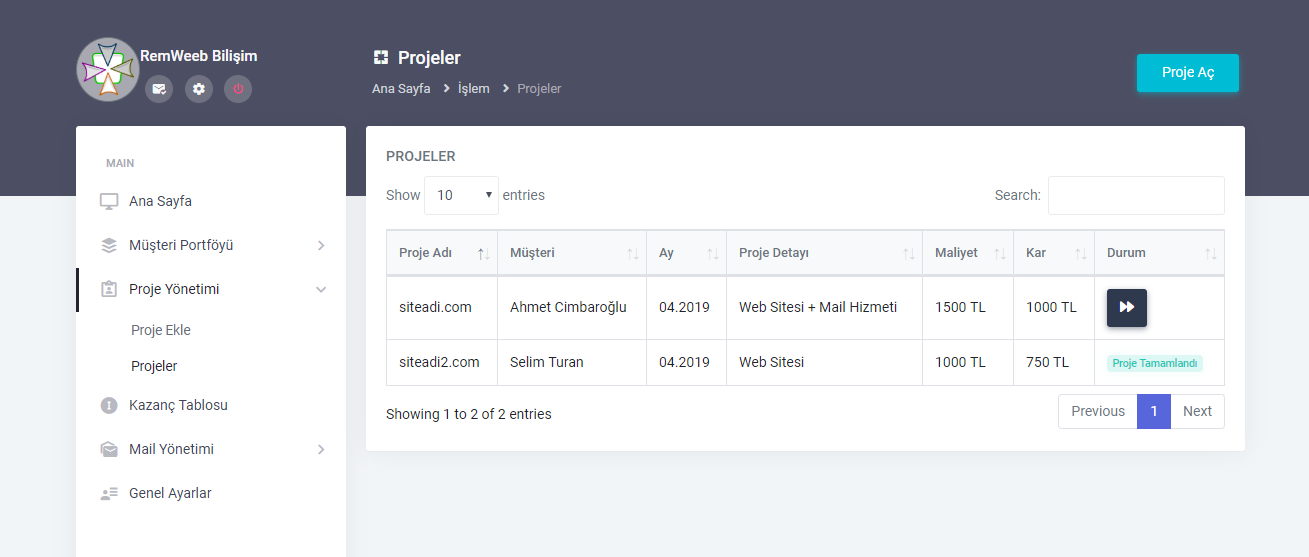
Task: Select Proje Ekle in sidebar submenu
Action: tap(161, 330)
